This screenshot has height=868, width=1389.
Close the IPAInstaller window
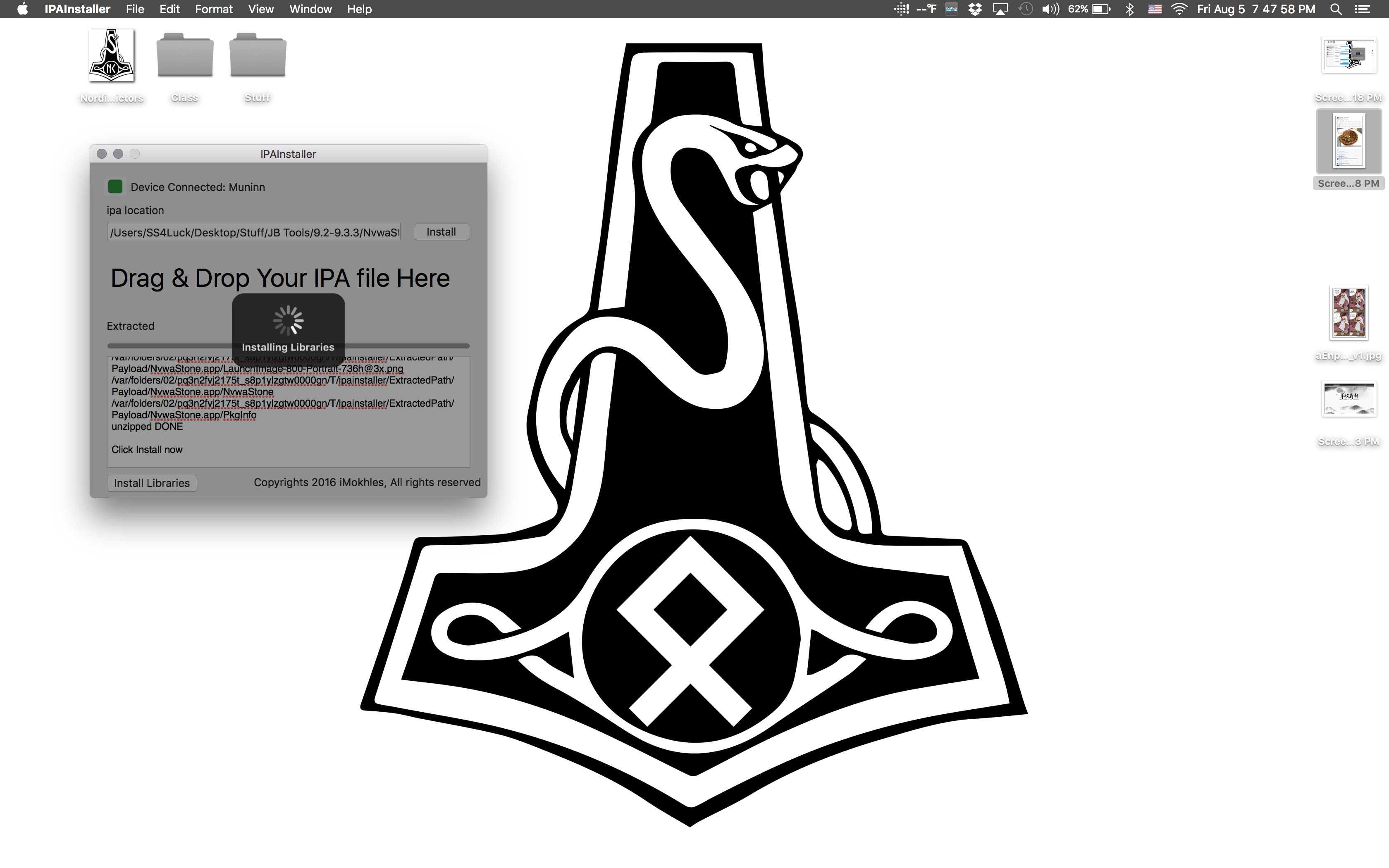(102, 154)
